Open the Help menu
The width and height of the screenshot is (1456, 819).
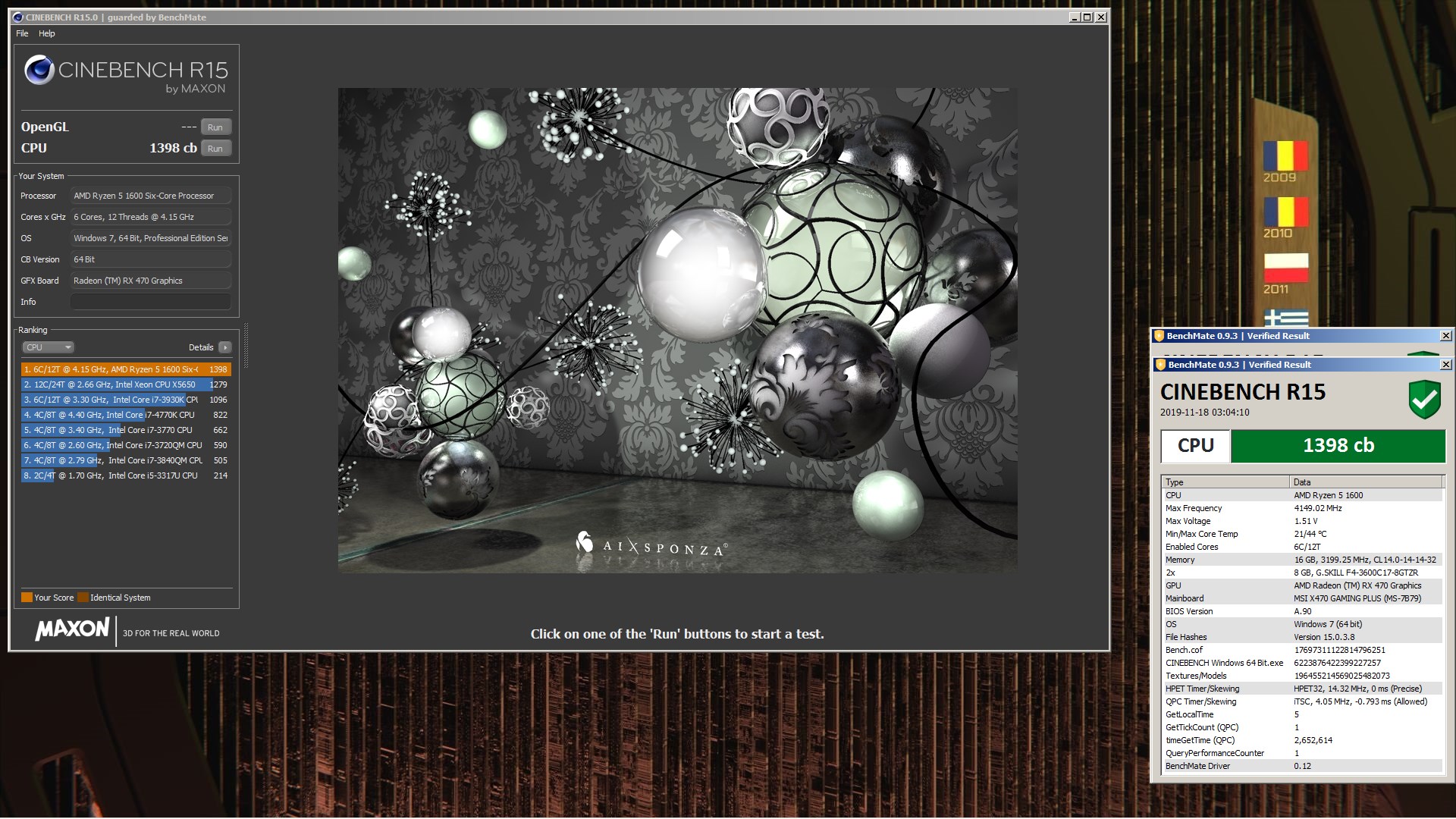47,33
